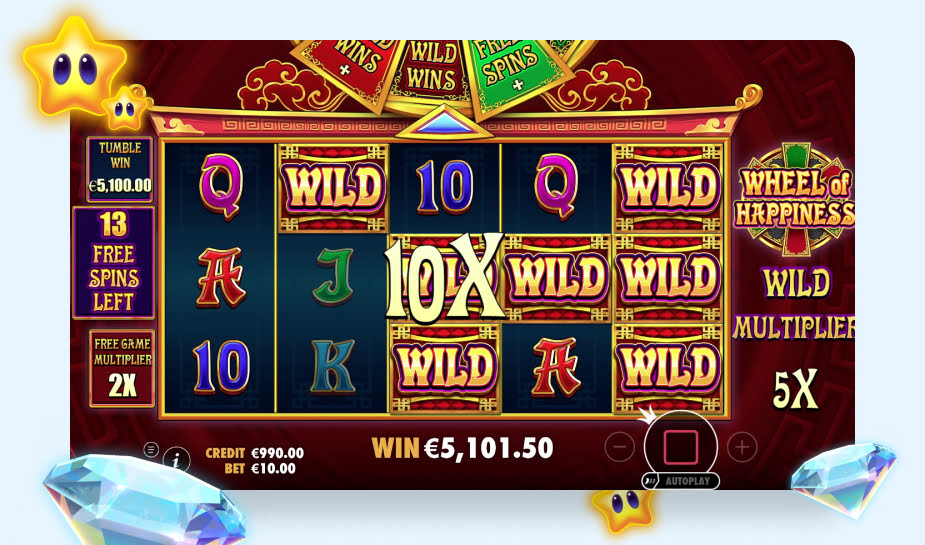Open the hamburger menu icon
This screenshot has width=925, height=545.
151,449
